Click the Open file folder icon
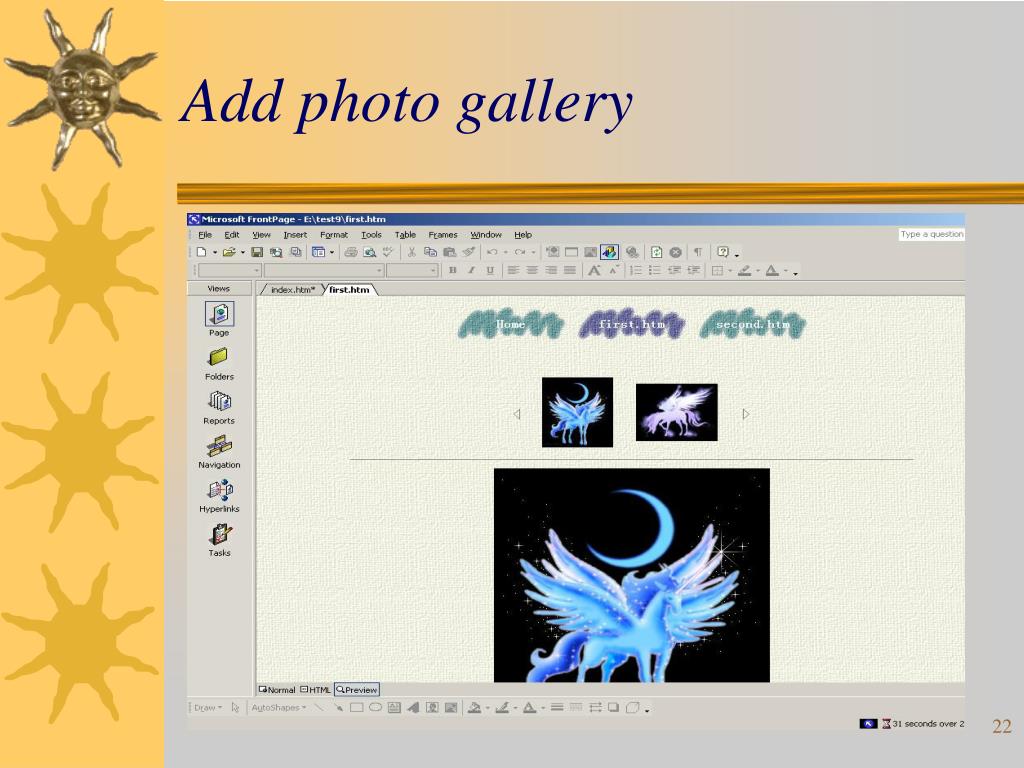This screenshot has height=768, width=1024. (x=229, y=252)
